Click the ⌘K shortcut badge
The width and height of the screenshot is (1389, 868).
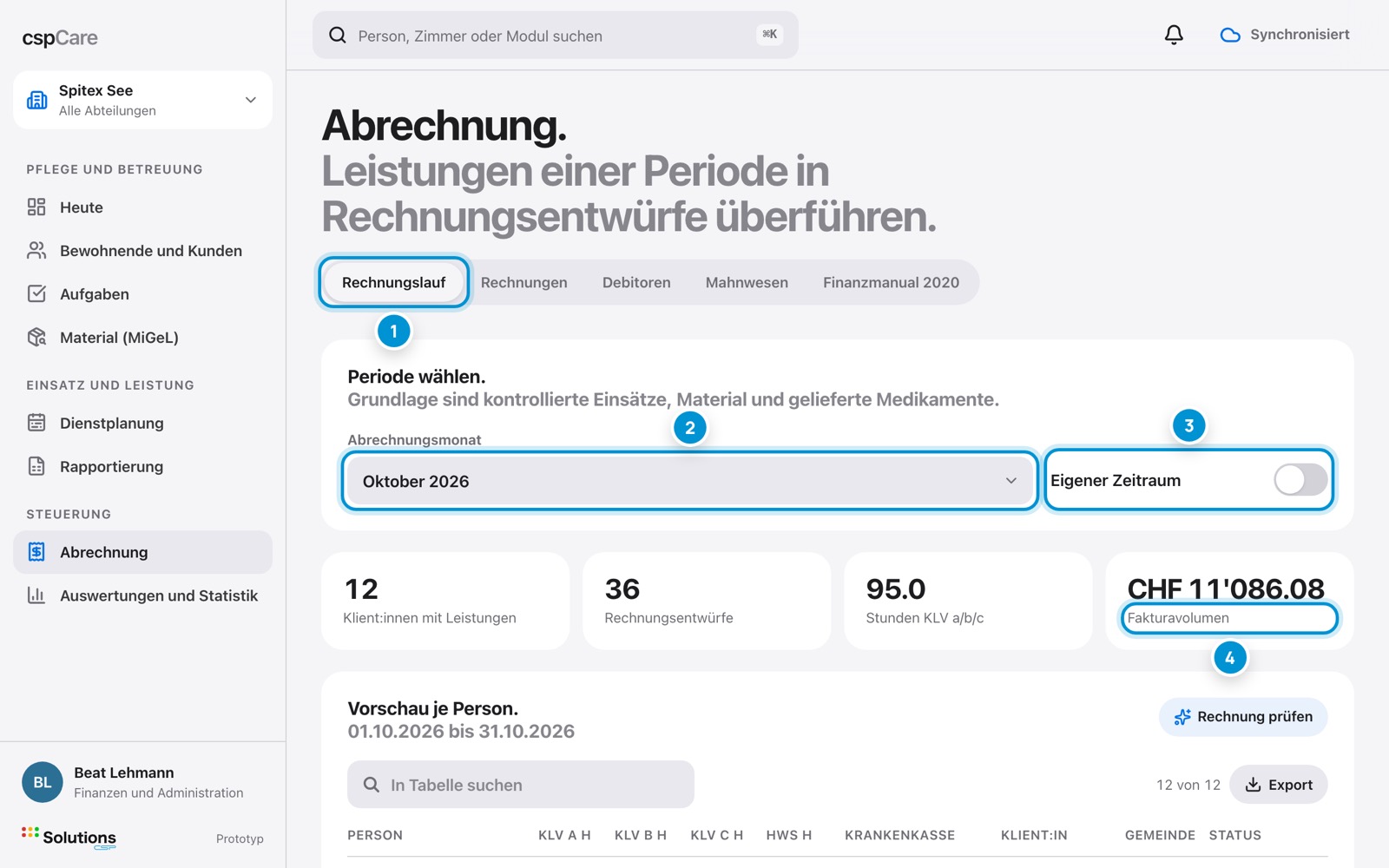[x=769, y=35]
